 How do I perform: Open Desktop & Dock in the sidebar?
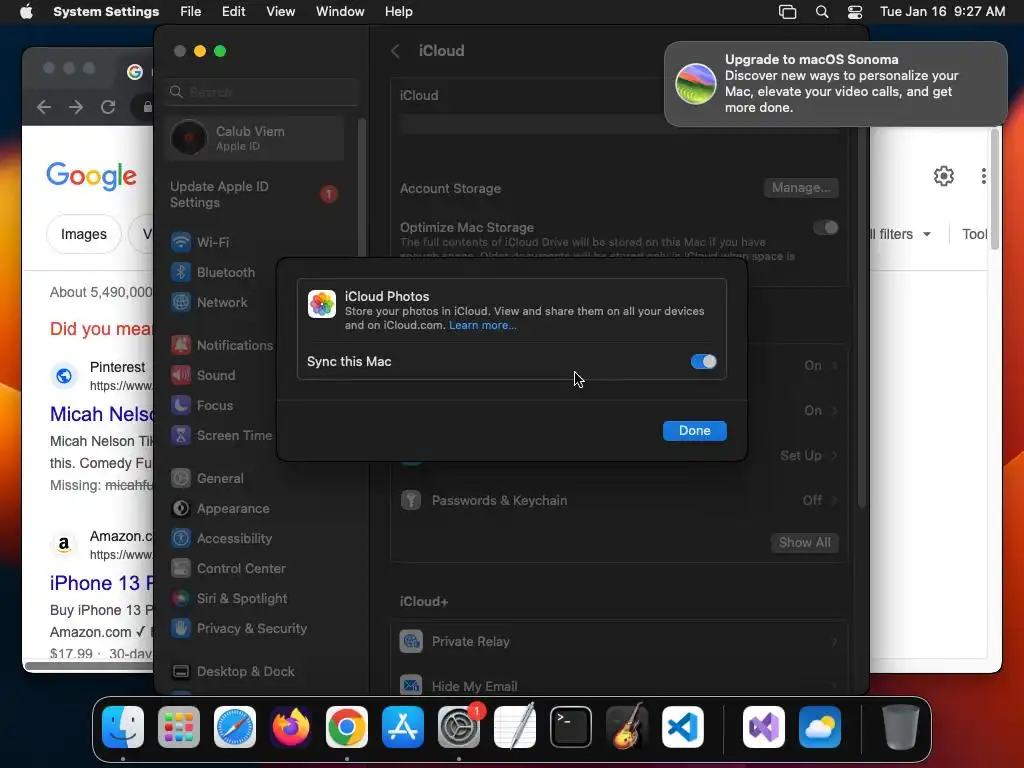tap(256, 672)
